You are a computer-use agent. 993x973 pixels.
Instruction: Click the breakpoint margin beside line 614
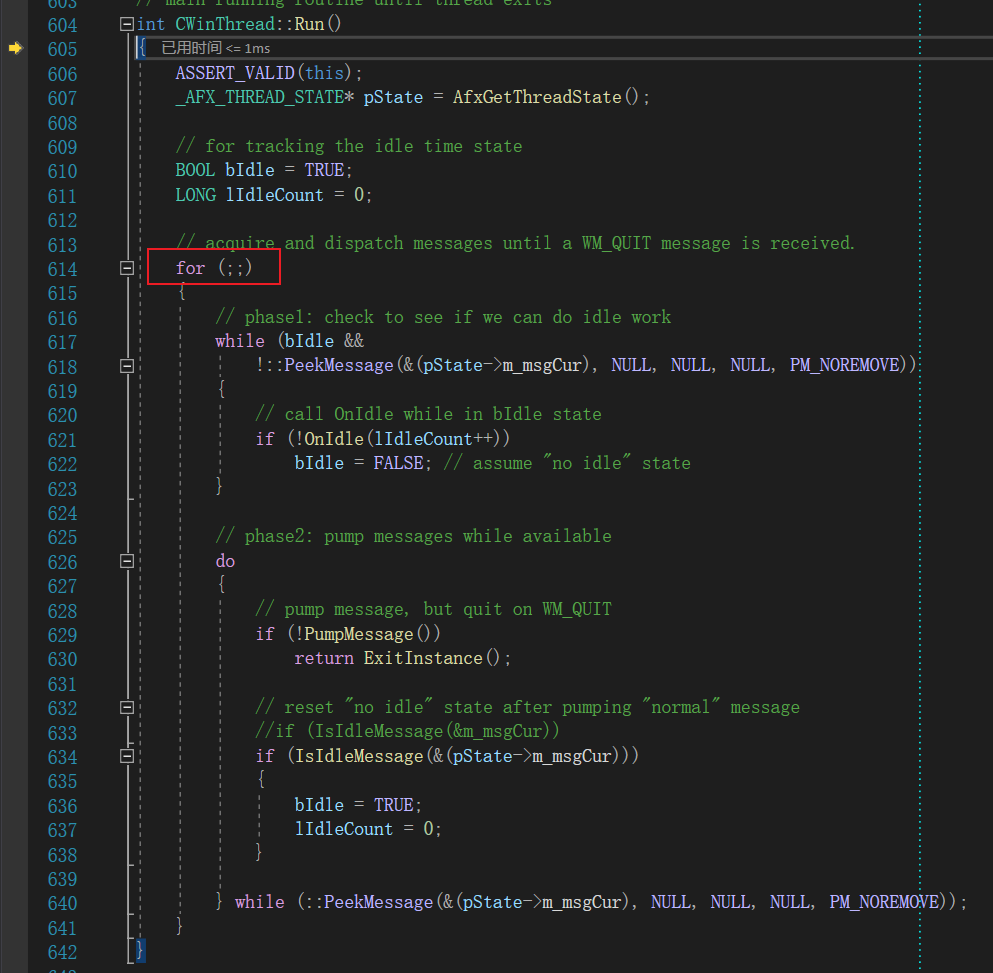pyautogui.click(x=14, y=269)
